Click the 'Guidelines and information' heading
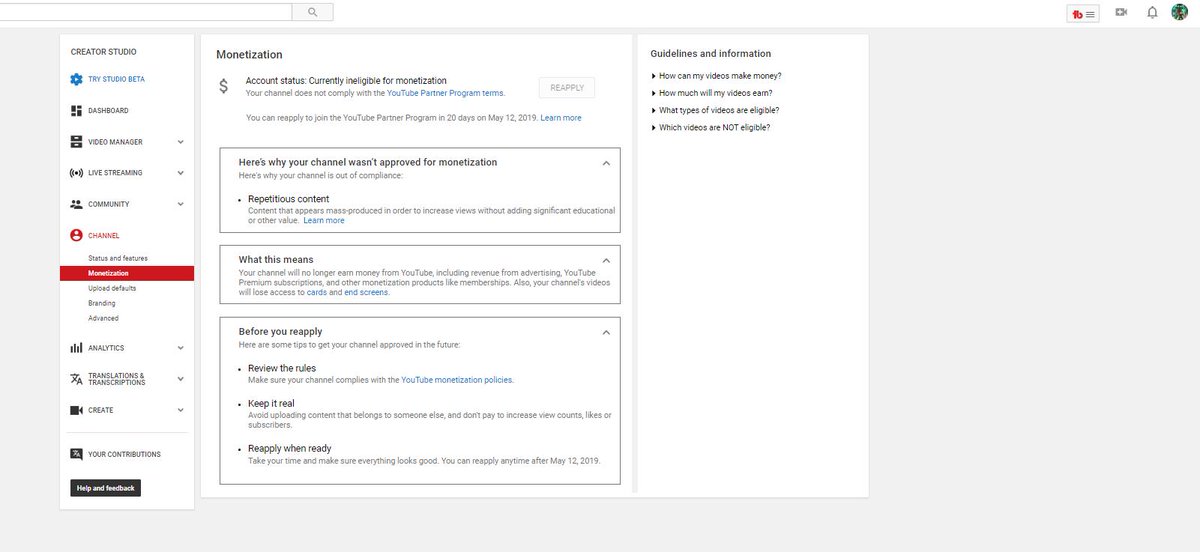The width and height of the screenshot is (1200, 552). point(711,54)
